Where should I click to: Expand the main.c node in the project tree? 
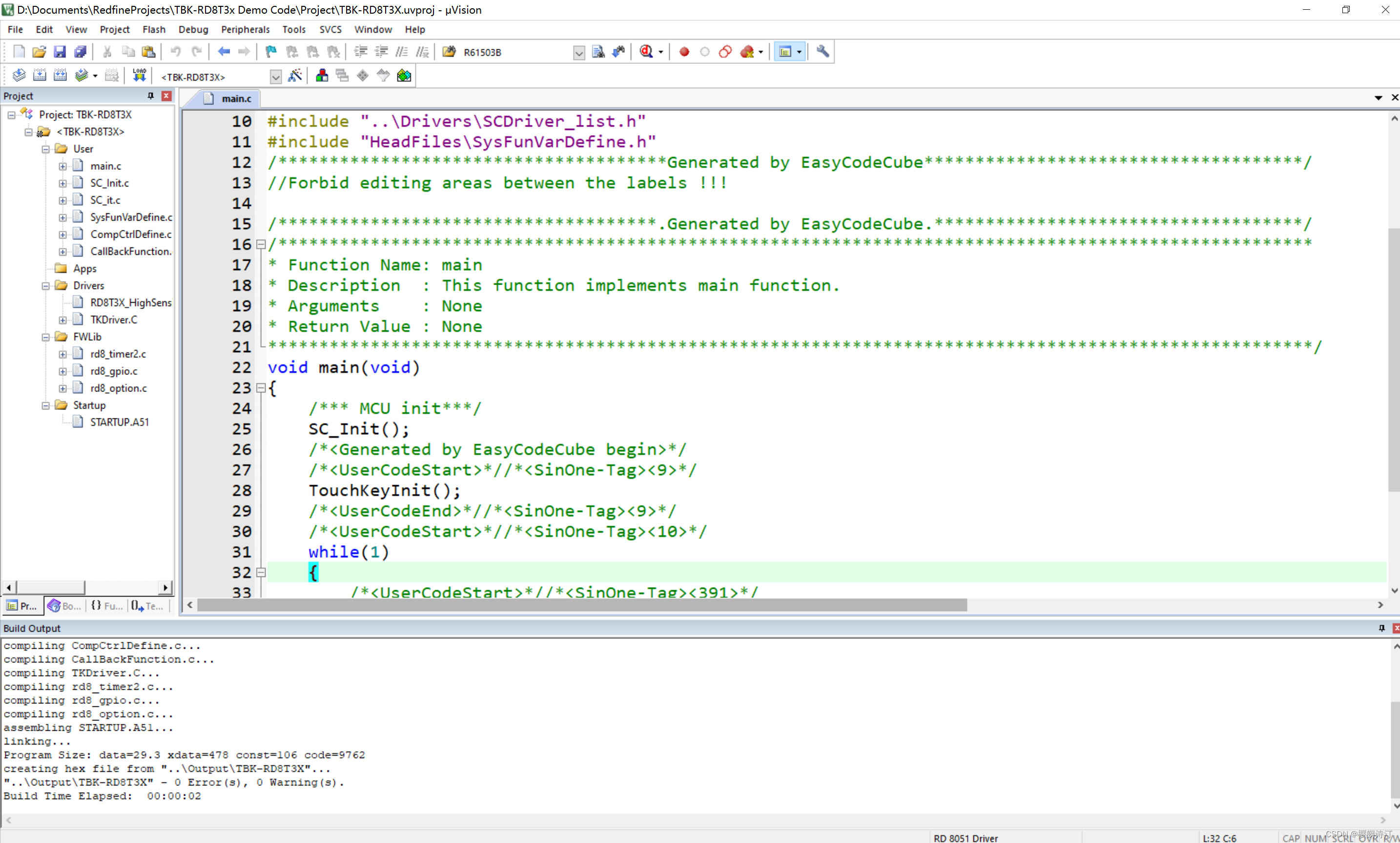62,166
